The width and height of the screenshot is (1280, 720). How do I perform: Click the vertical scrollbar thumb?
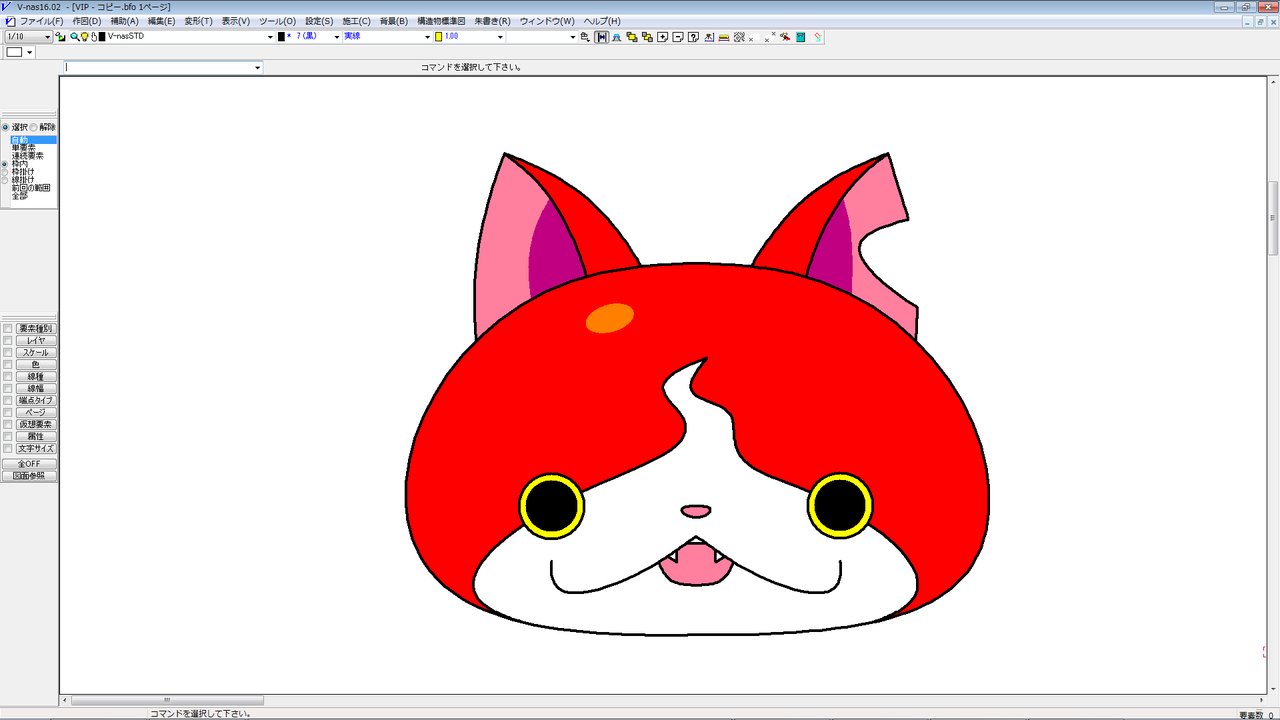(1273, 218)
